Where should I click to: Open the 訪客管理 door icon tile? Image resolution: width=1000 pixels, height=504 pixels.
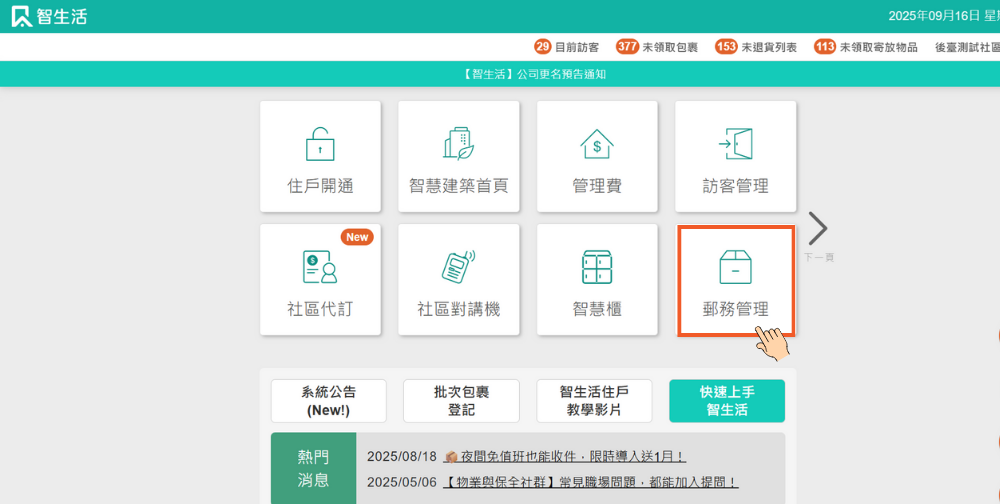[x=735, y=156]
